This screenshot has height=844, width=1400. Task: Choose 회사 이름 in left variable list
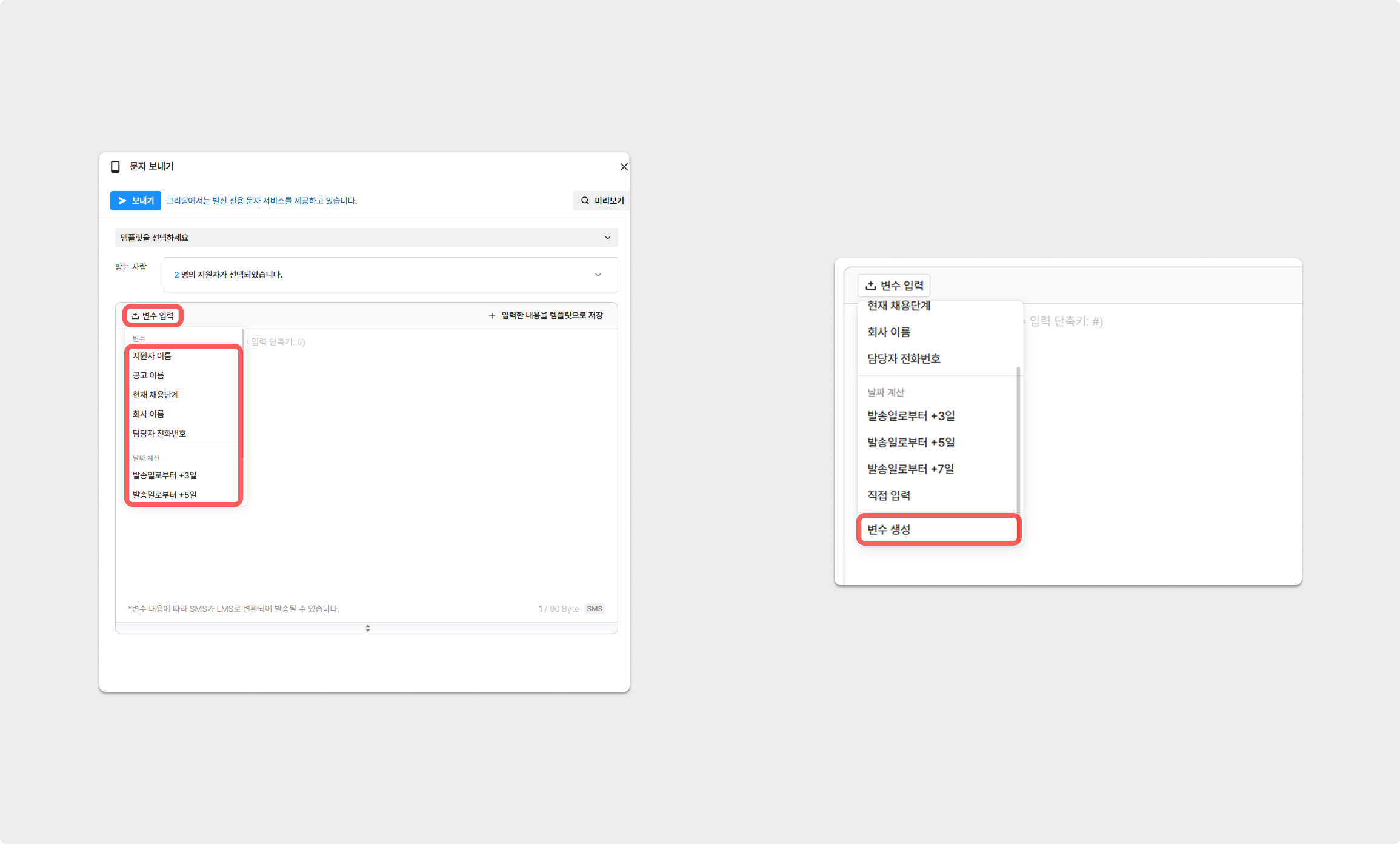point(148,414)
